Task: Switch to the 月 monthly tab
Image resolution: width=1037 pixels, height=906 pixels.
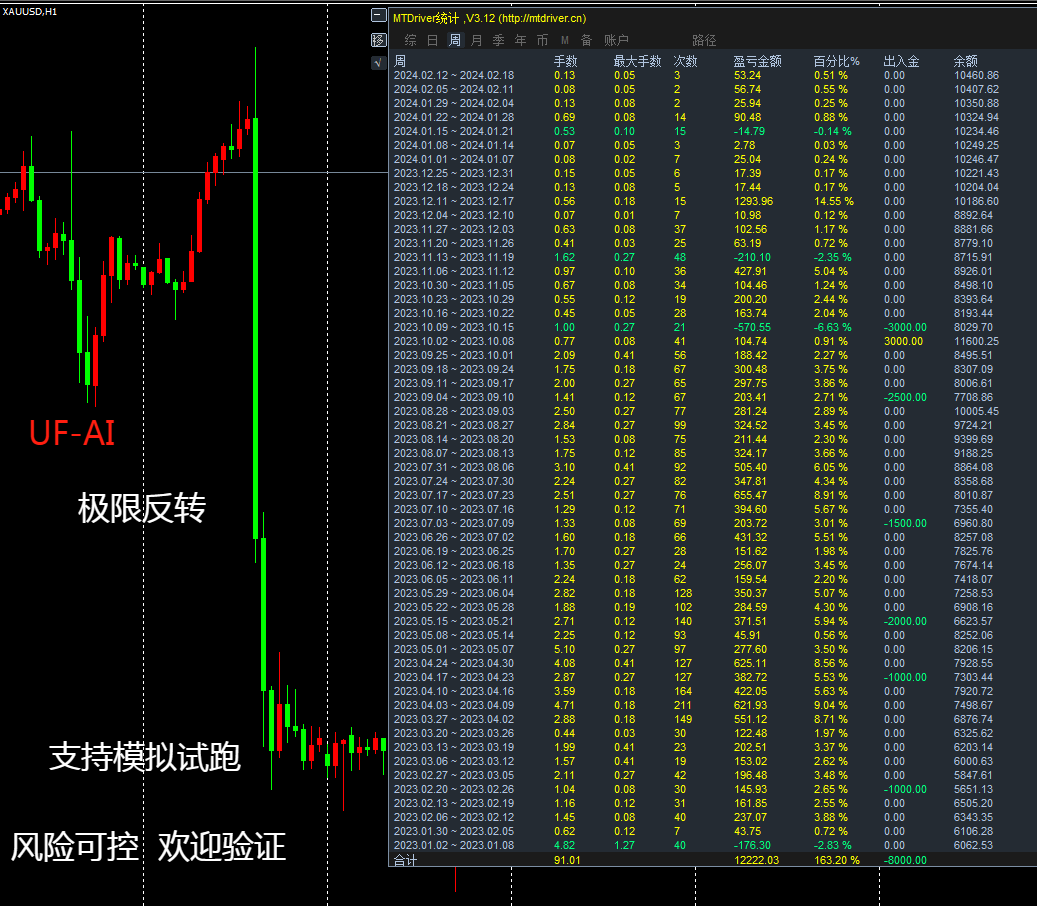Action: (x=478, y=40)
